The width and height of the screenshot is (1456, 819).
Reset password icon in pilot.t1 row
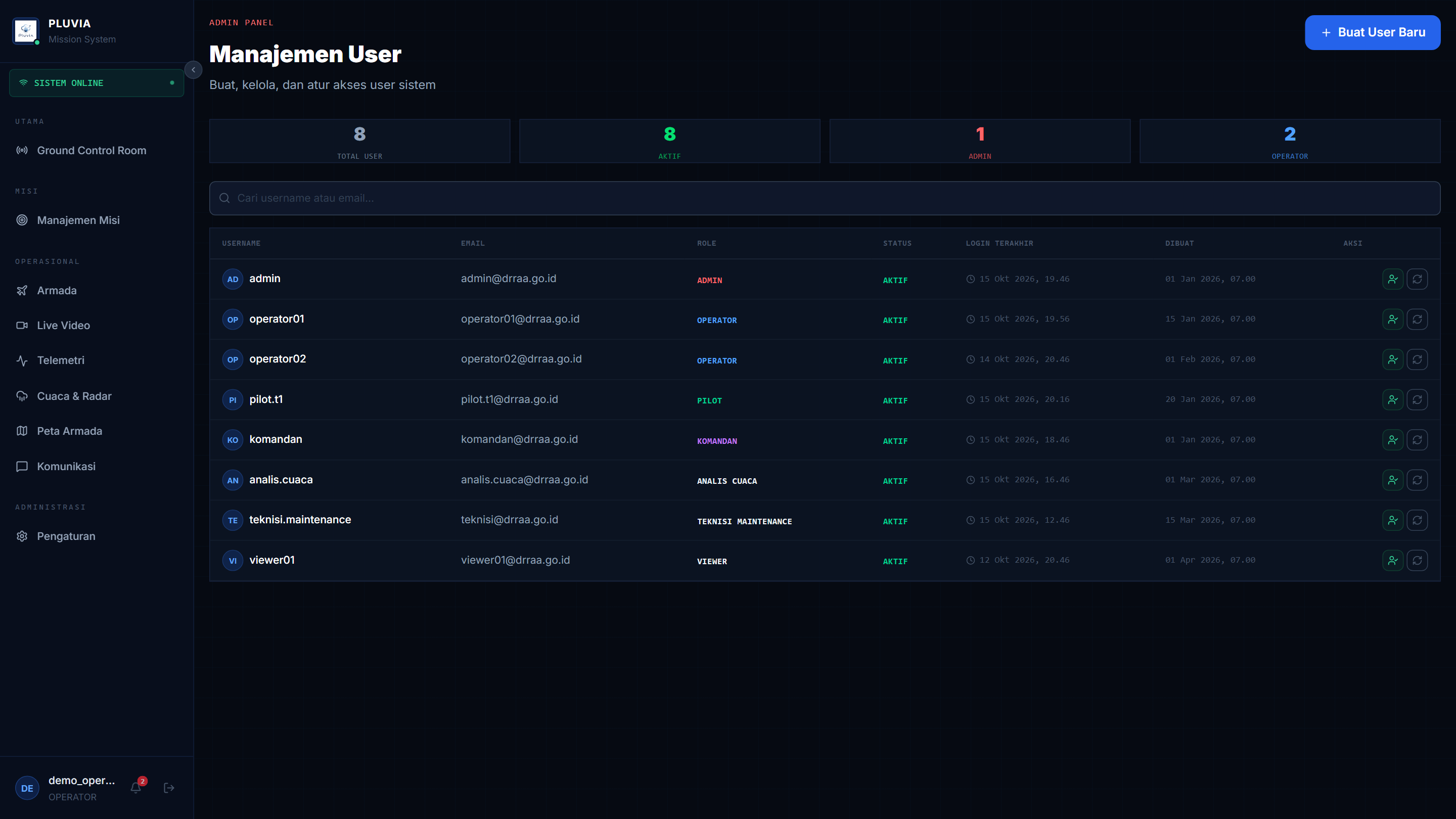coord(1417,399)
